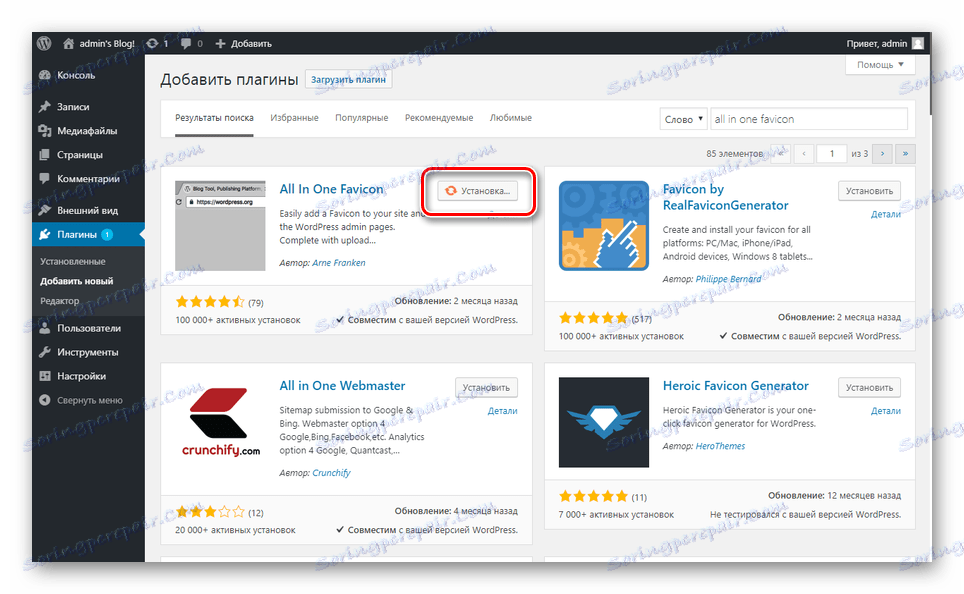Click the Heroic Favicon Generator icon
Viewport: 964px width, 594px height.
[x=604, y=422]
